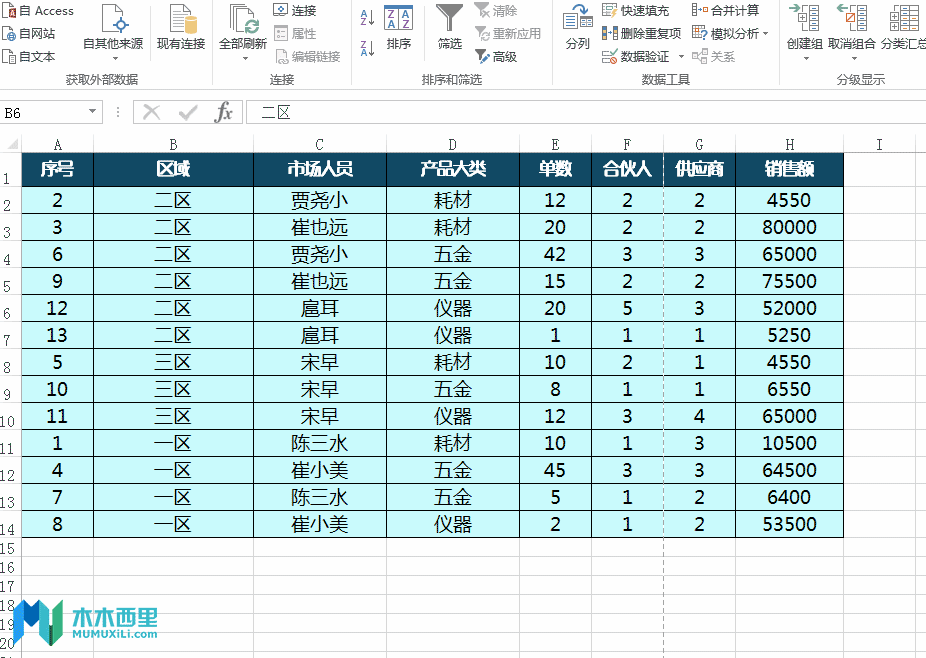Click 快速填充 flash fill
Screen dimensions: 926x658
[x=635, y=11]
